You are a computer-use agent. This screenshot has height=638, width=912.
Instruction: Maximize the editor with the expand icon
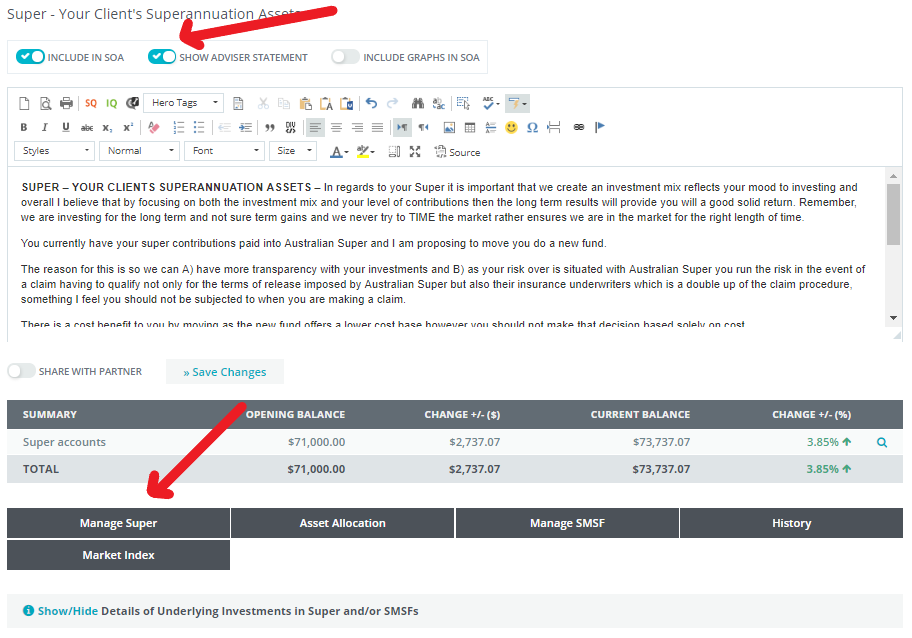point(415,152)
